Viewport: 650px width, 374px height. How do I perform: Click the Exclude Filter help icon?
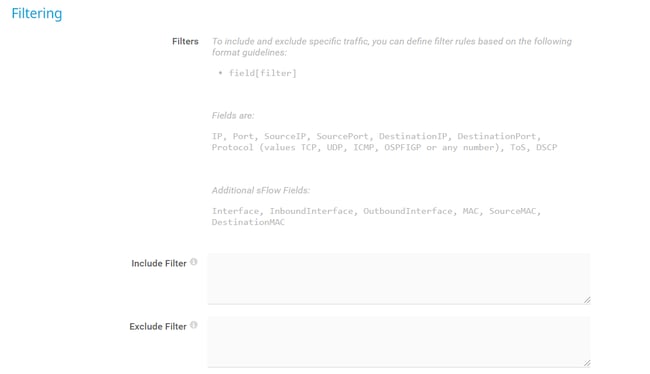pyautogui.click(x=194, y=325)
